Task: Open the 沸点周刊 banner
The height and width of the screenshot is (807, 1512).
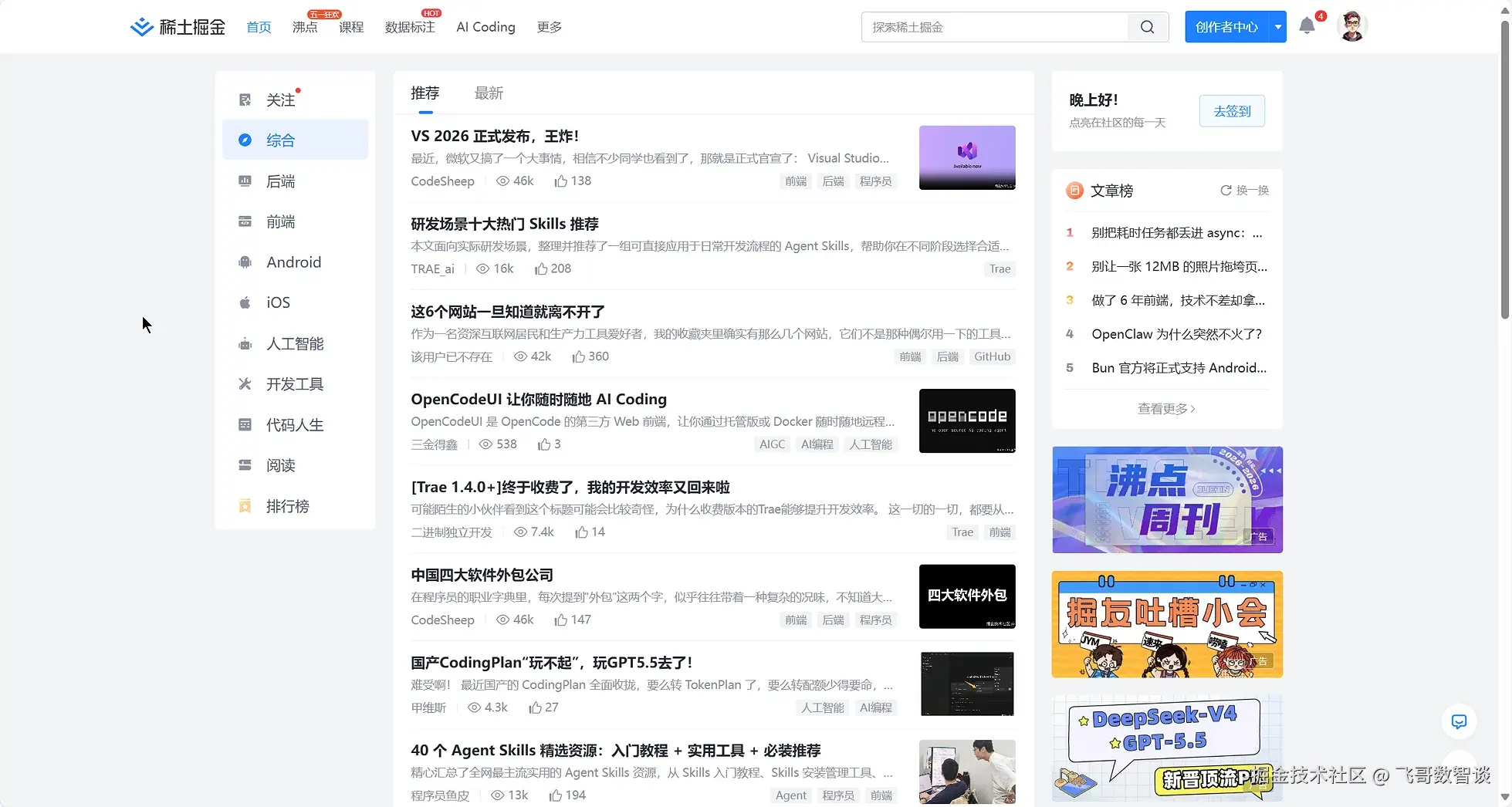Action: [1167, 500]
